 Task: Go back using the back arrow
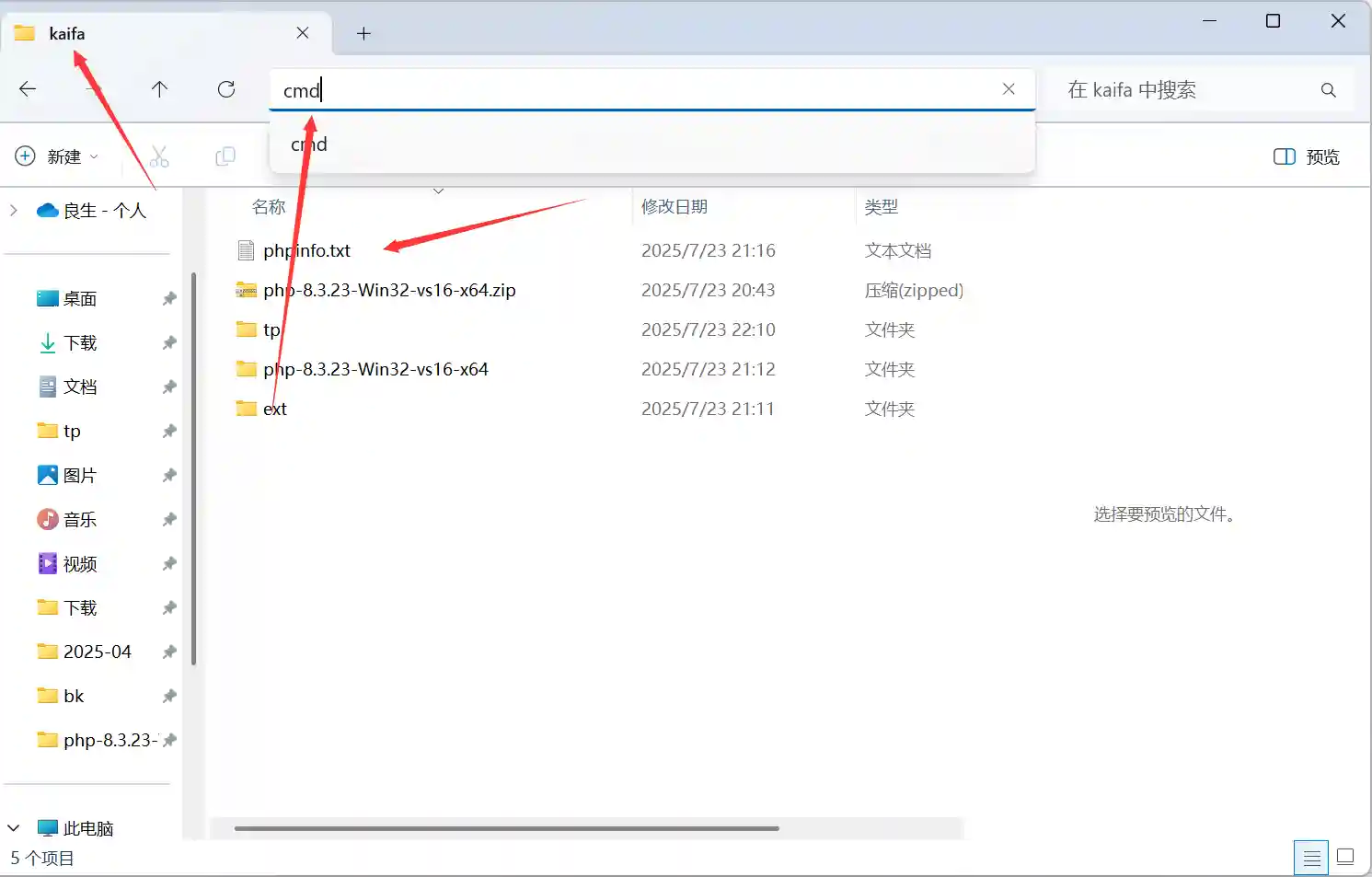pos(28,89)
